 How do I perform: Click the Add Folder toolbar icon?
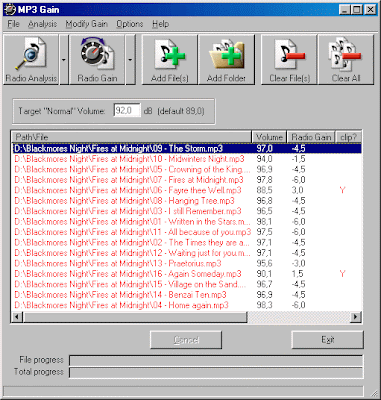(x=226, y=60)
